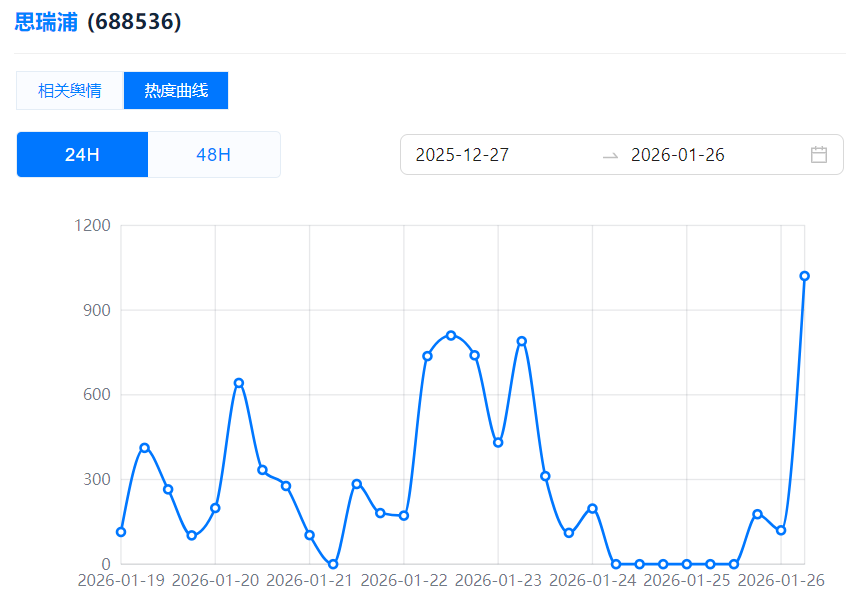
Task: Click the arrow between the two dates
Action: click(x=610, y=155)
